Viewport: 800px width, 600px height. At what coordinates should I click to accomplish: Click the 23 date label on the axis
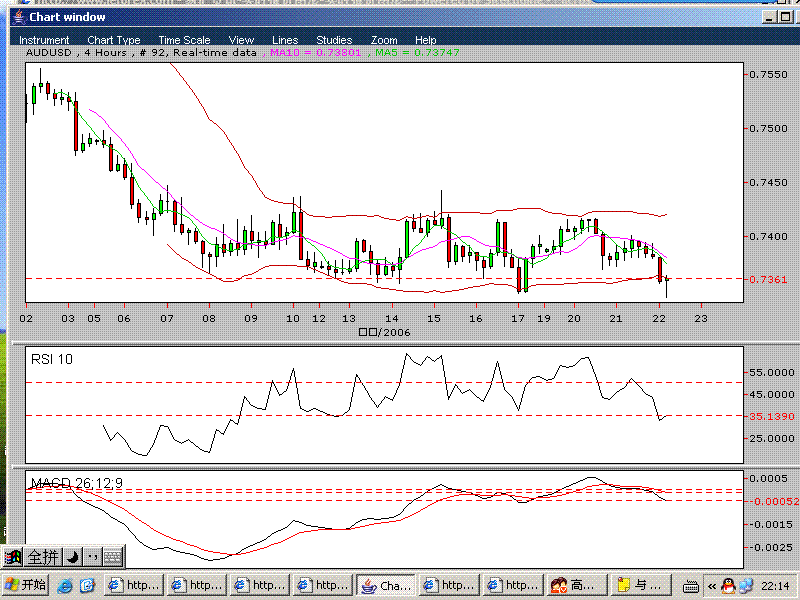(x=701, y=318)
